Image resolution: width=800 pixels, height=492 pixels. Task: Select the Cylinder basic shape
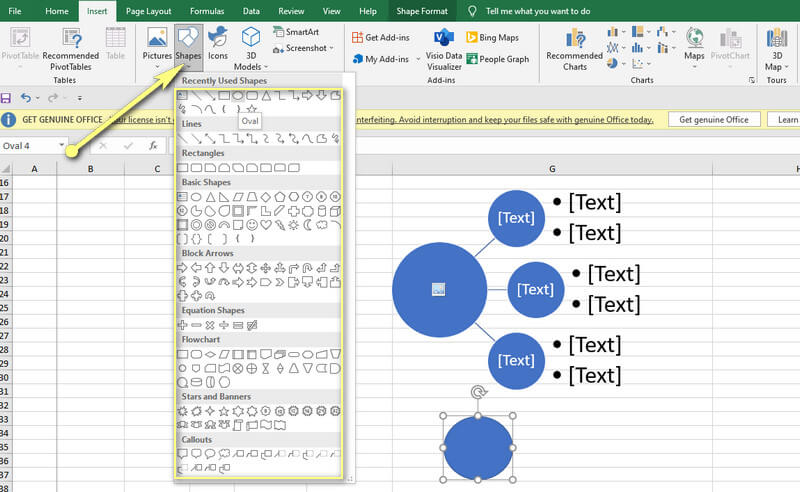[x=321, y=211]
